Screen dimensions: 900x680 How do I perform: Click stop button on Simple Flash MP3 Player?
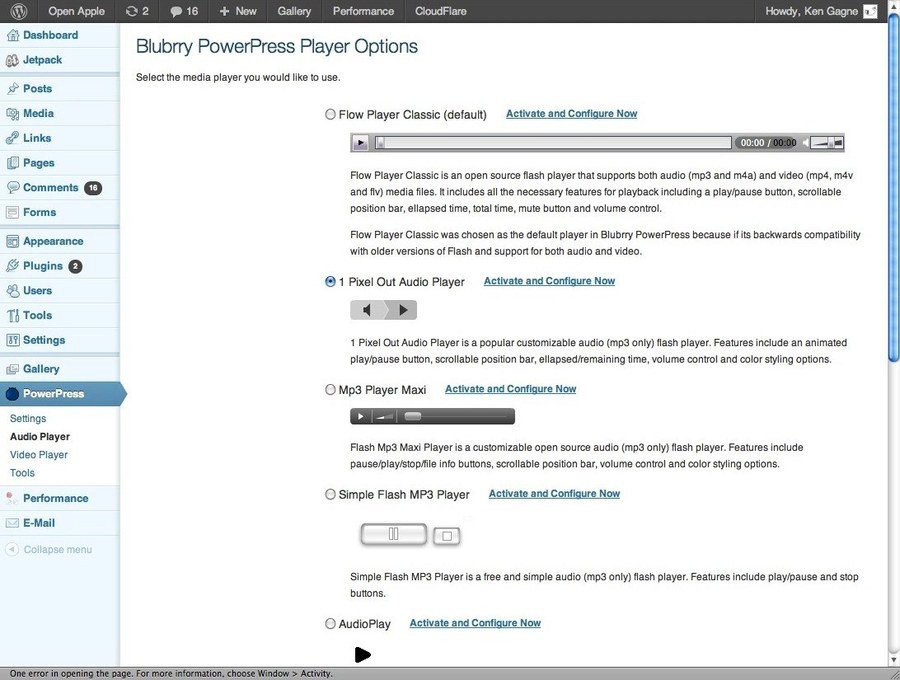447,536
